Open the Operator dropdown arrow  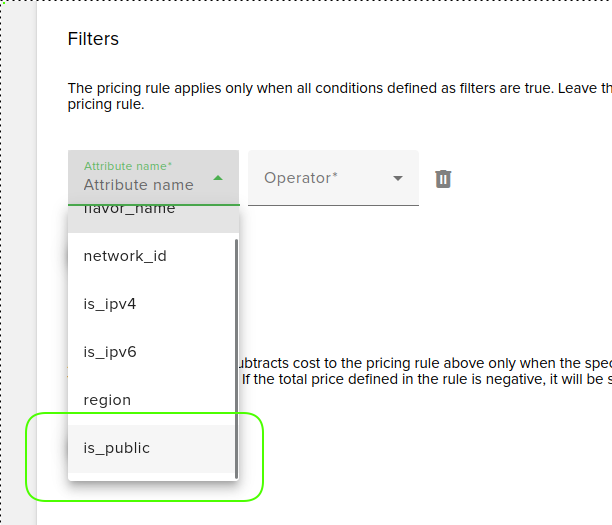[398, 179]
